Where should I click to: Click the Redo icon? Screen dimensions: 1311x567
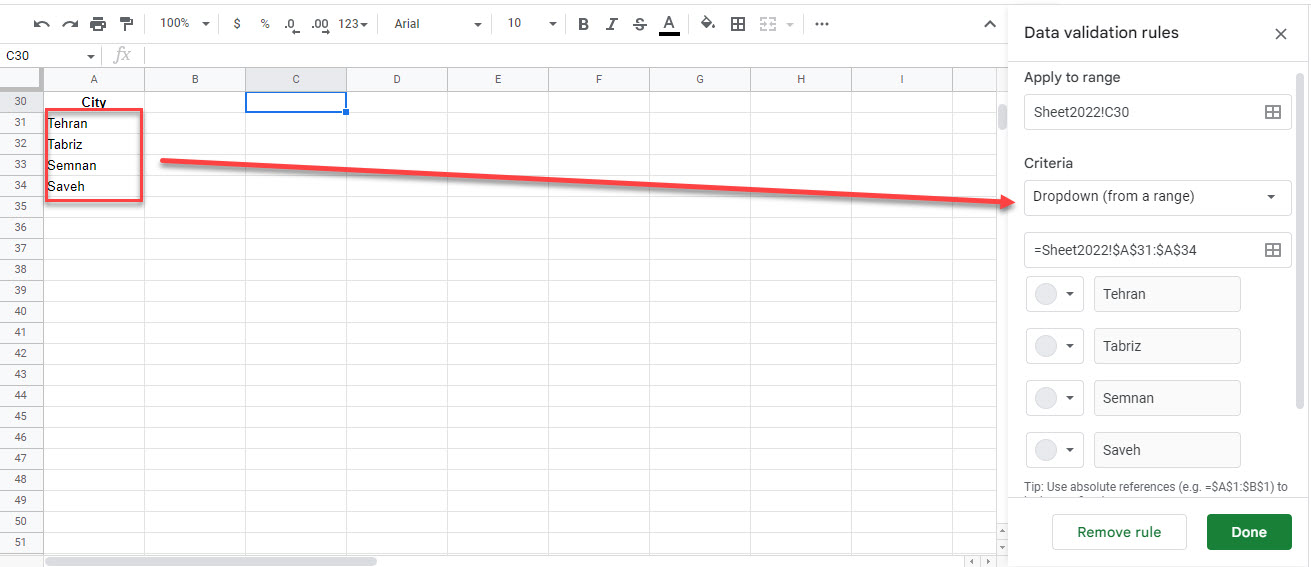tap(70, 23)
